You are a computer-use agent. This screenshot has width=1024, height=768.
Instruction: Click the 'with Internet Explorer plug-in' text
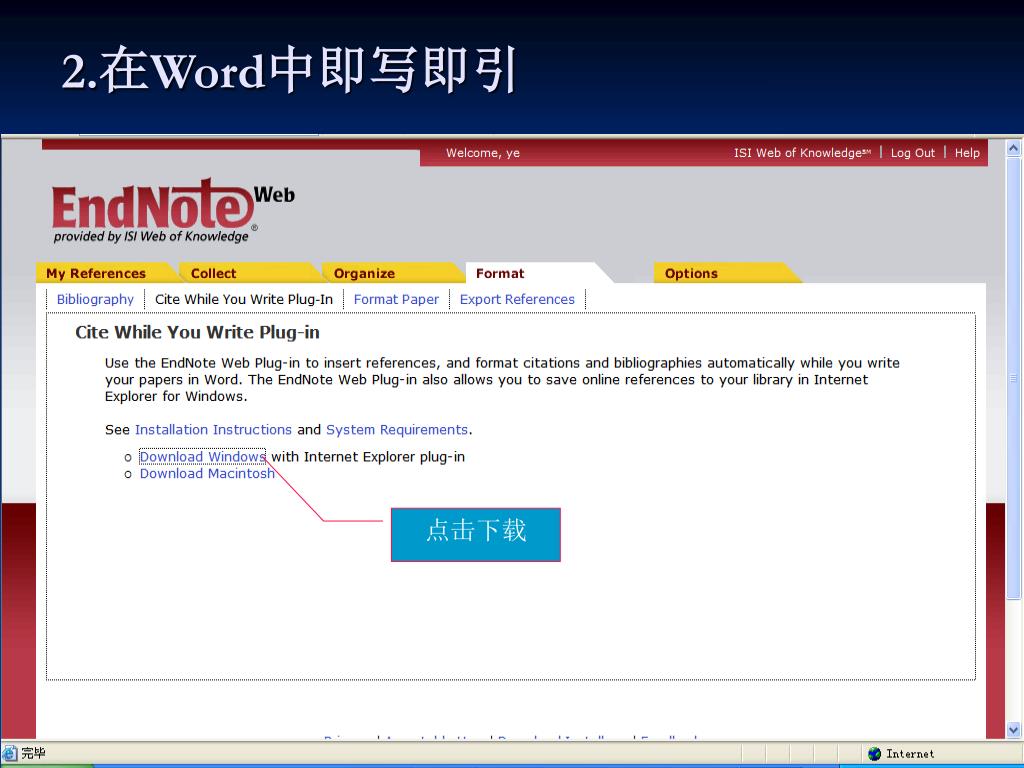[x=368, y=456]
